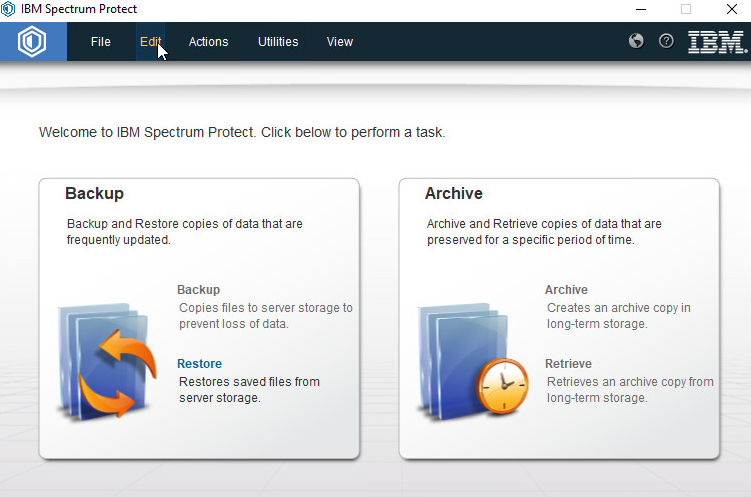Viewport: 751px width, 497px height.
Task: Open the globe language icon
Action: coord(636,41)
